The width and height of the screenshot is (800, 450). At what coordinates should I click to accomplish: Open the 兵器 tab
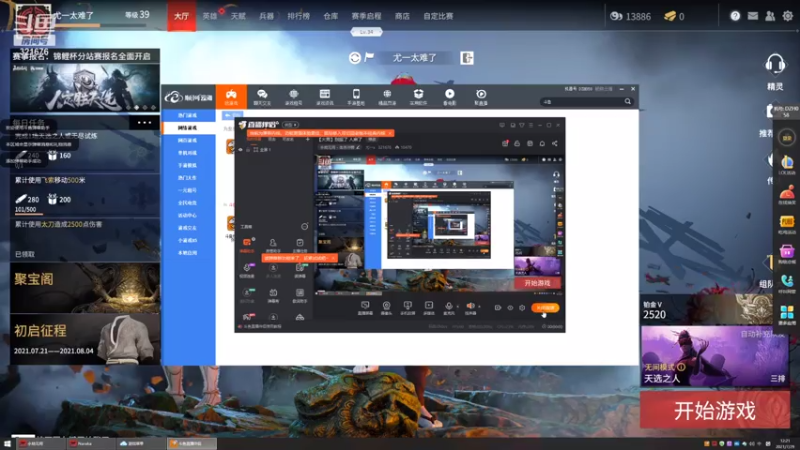coord(266,16)
